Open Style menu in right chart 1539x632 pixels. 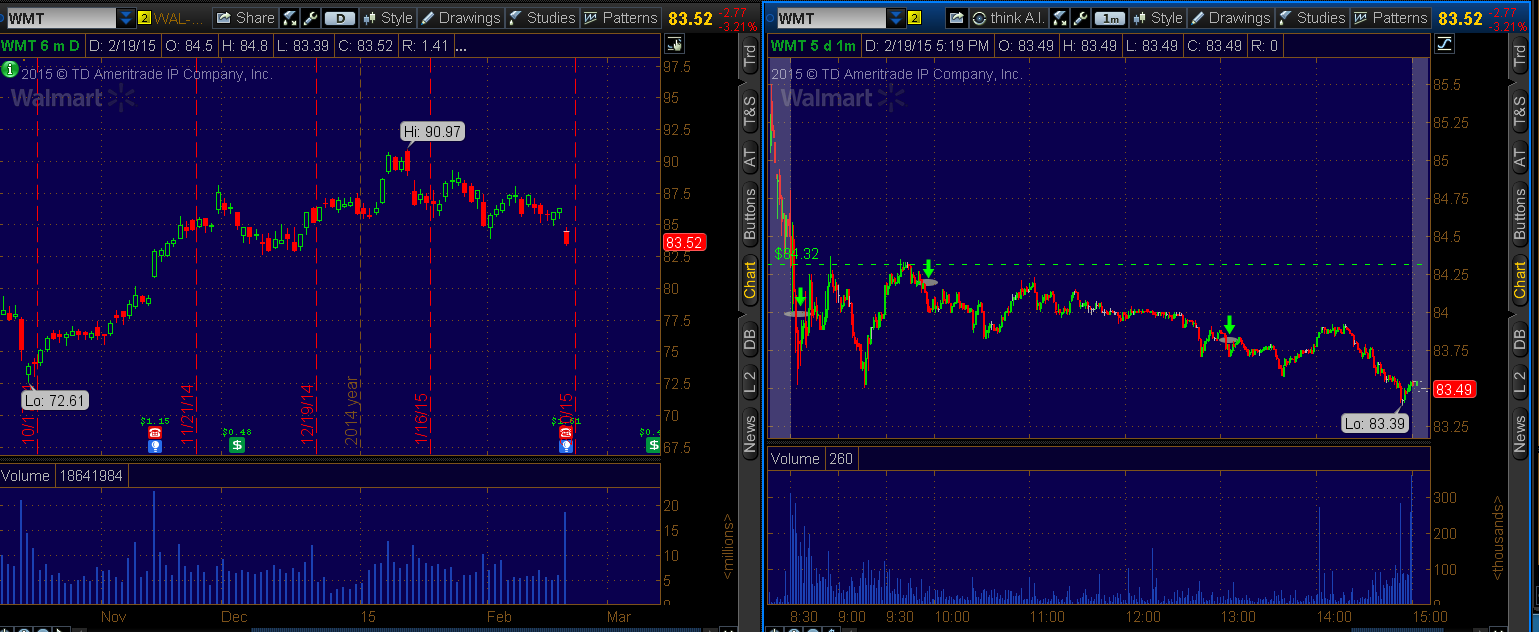click(1156, 18)
